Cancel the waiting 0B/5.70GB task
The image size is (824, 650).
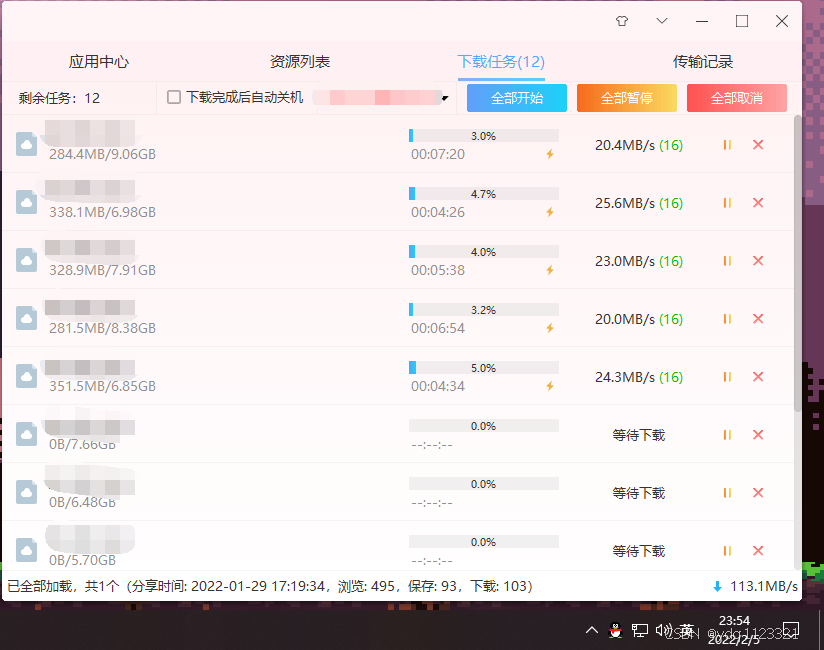pos(758,551)
